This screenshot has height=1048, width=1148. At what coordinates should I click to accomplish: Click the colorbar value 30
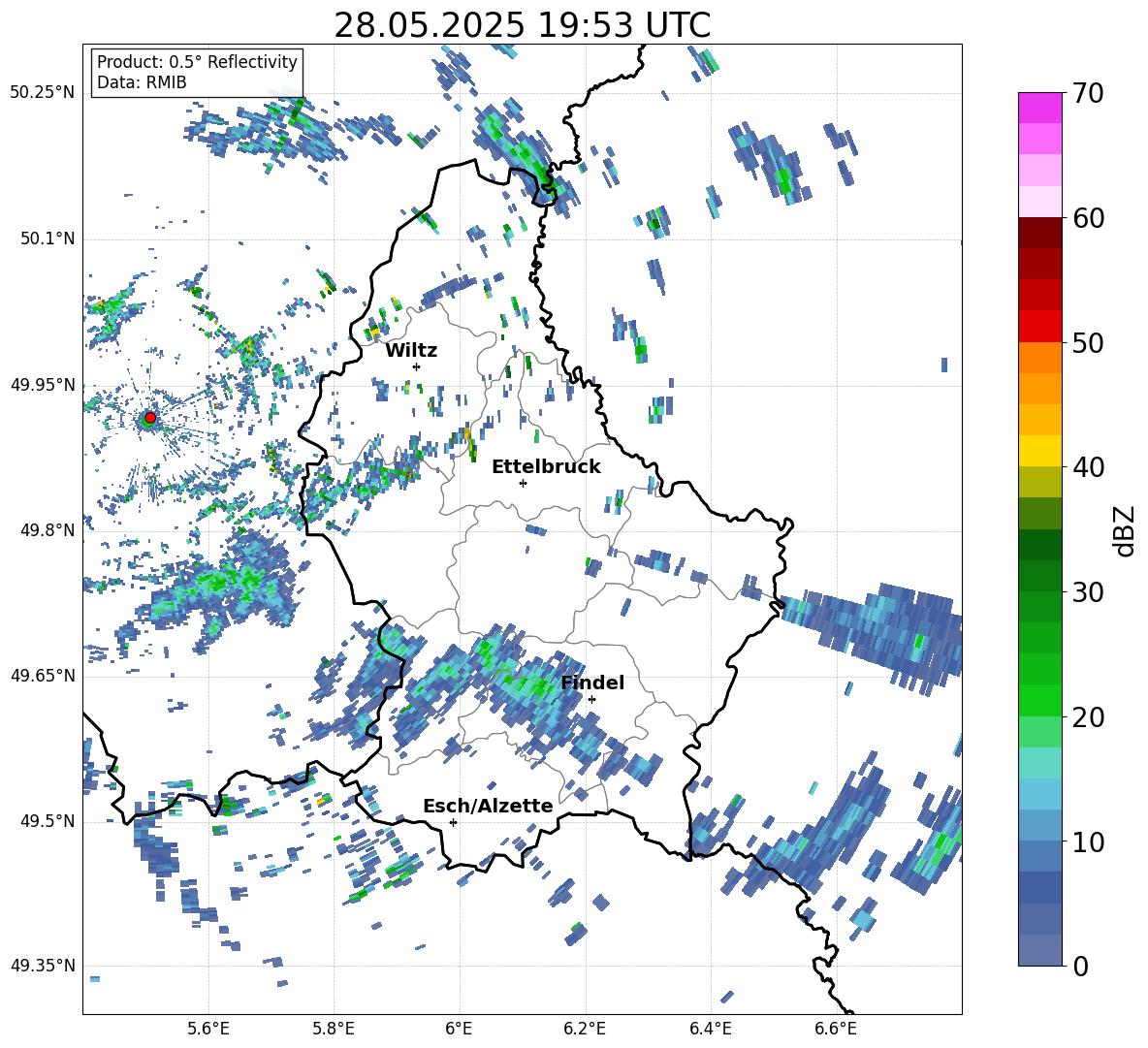coord(1088,592)
